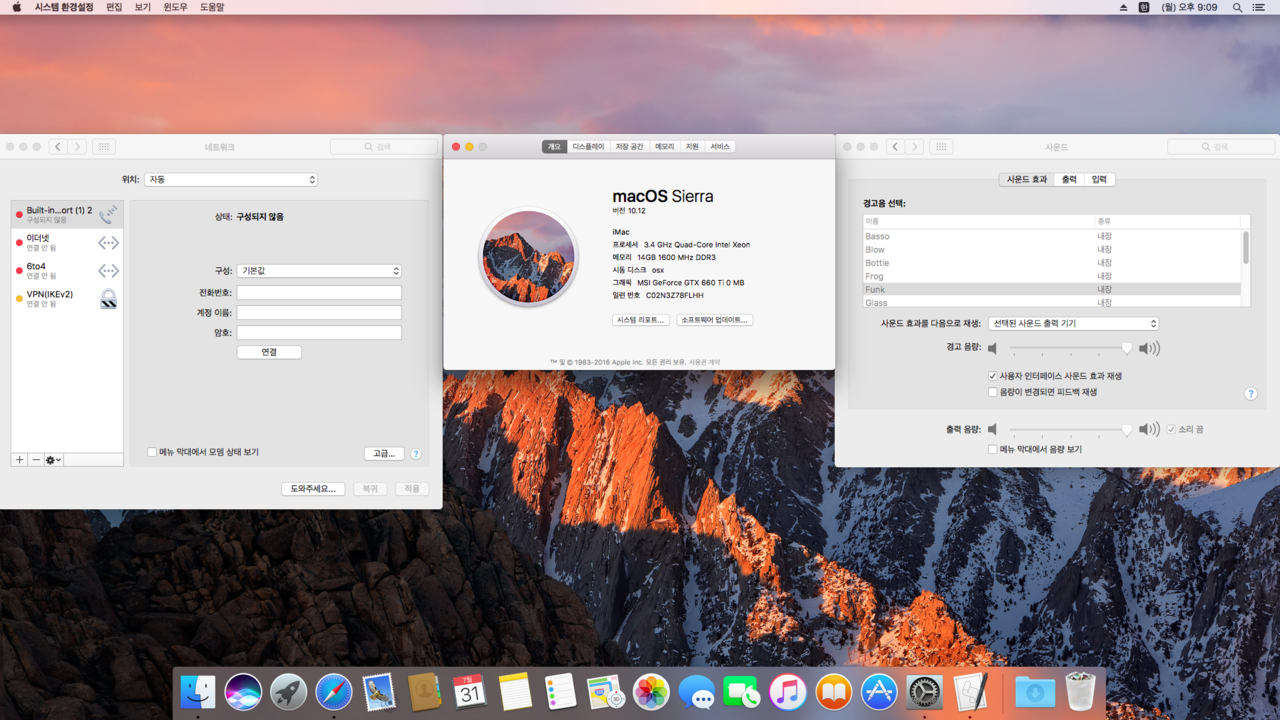This screenshot has width=1280, height=720.
Task: Click Show All grid in Sound window
Action: click(941, 147)
